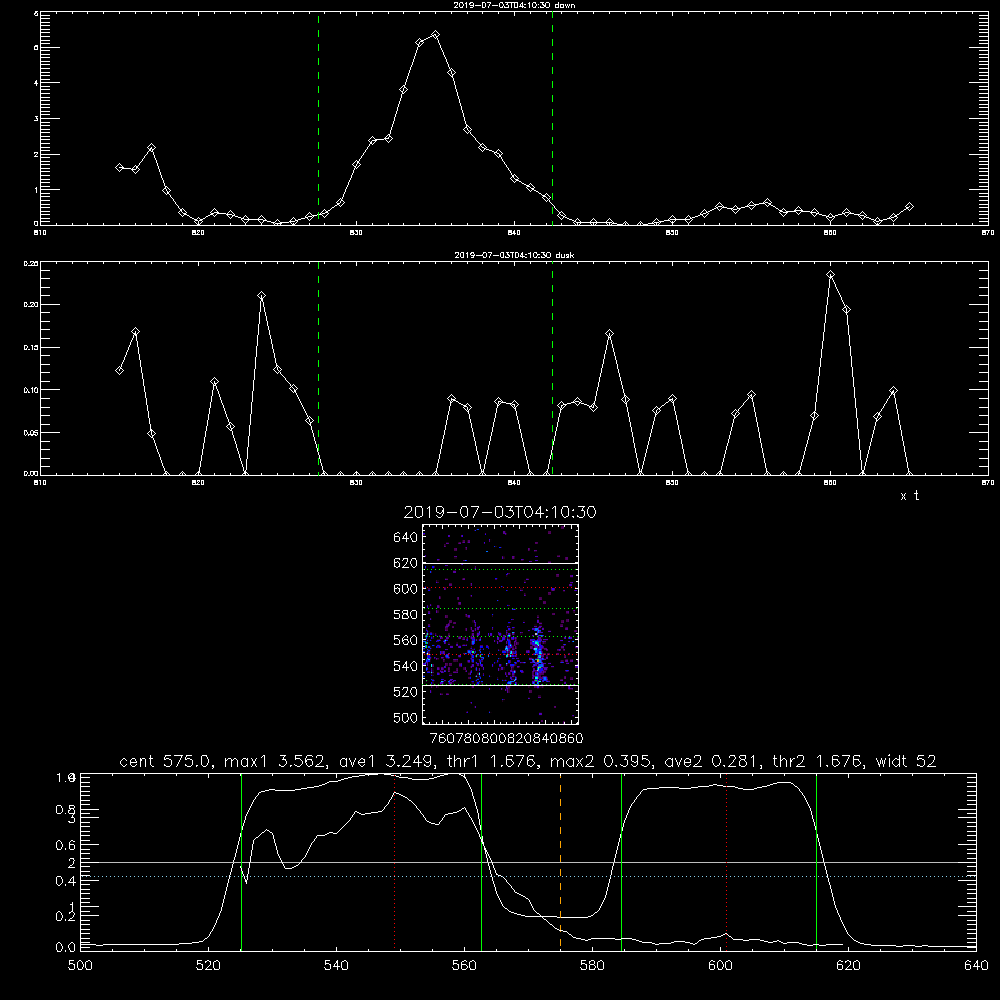Screen dimensions: 1000x1000
Task: Click the '600' label on bottom plot x-axis
Action: [x=720, y=966]
